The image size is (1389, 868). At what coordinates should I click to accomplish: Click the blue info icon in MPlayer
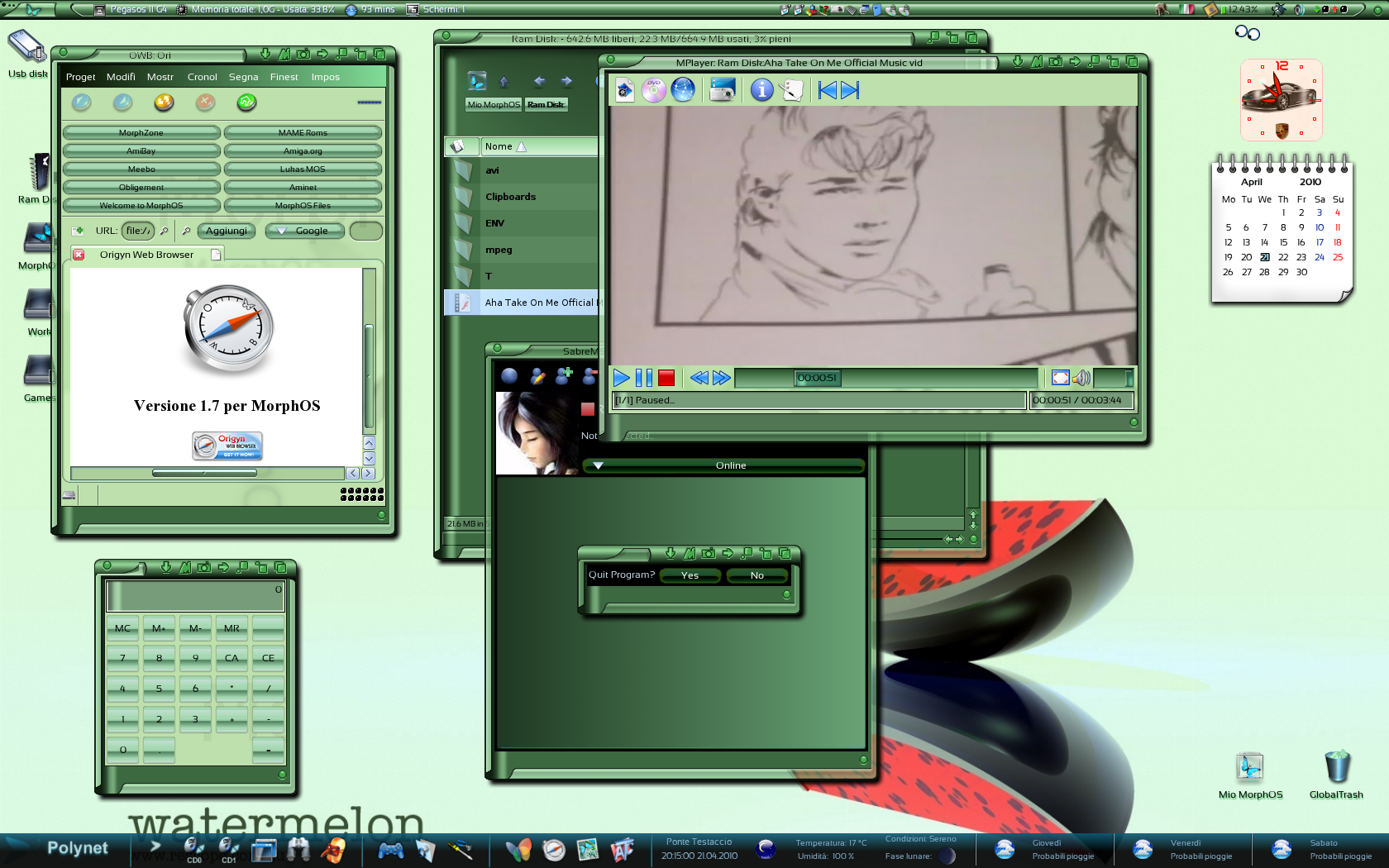[761, 90]
